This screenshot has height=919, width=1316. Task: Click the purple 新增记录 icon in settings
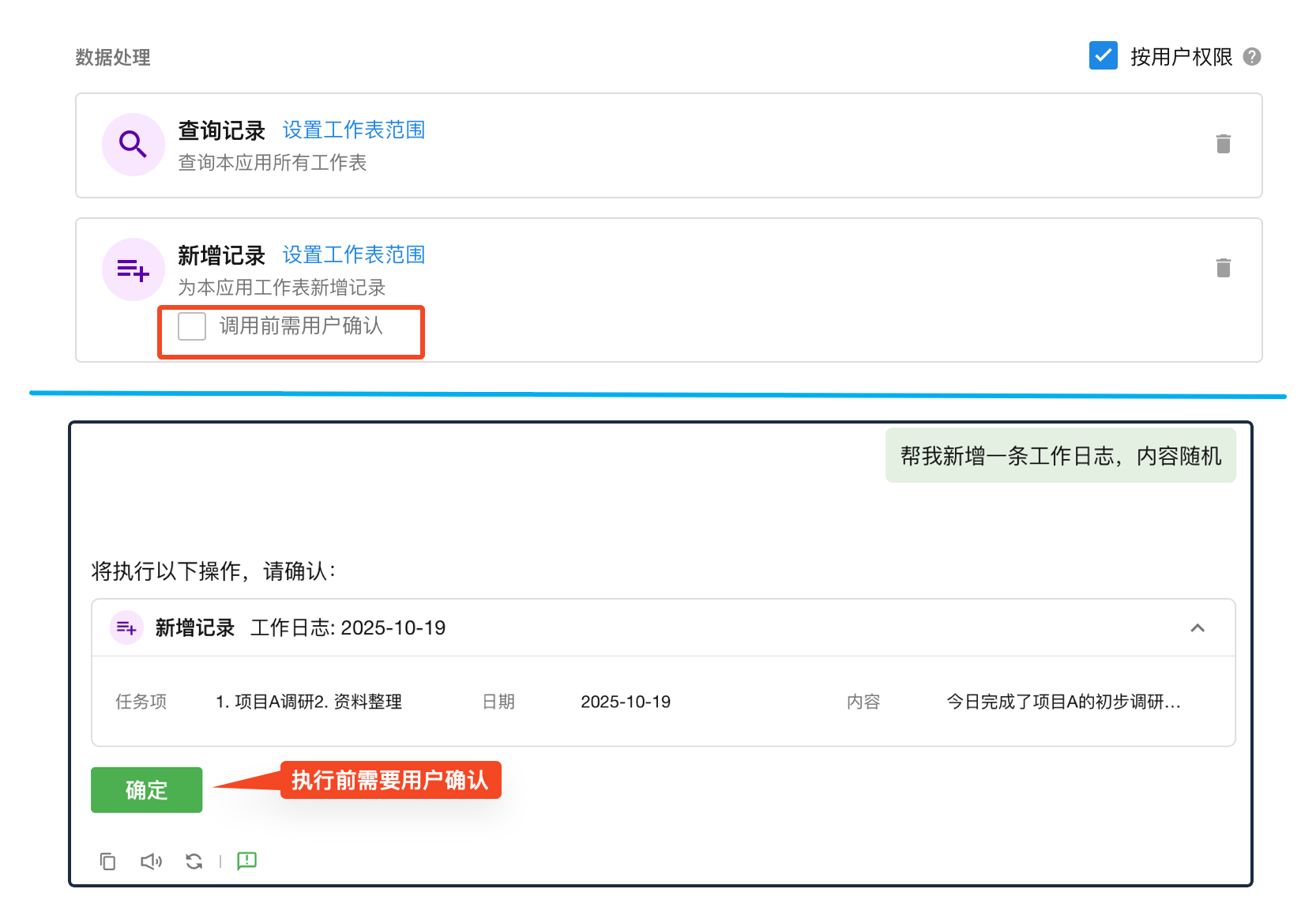(133, 269)
